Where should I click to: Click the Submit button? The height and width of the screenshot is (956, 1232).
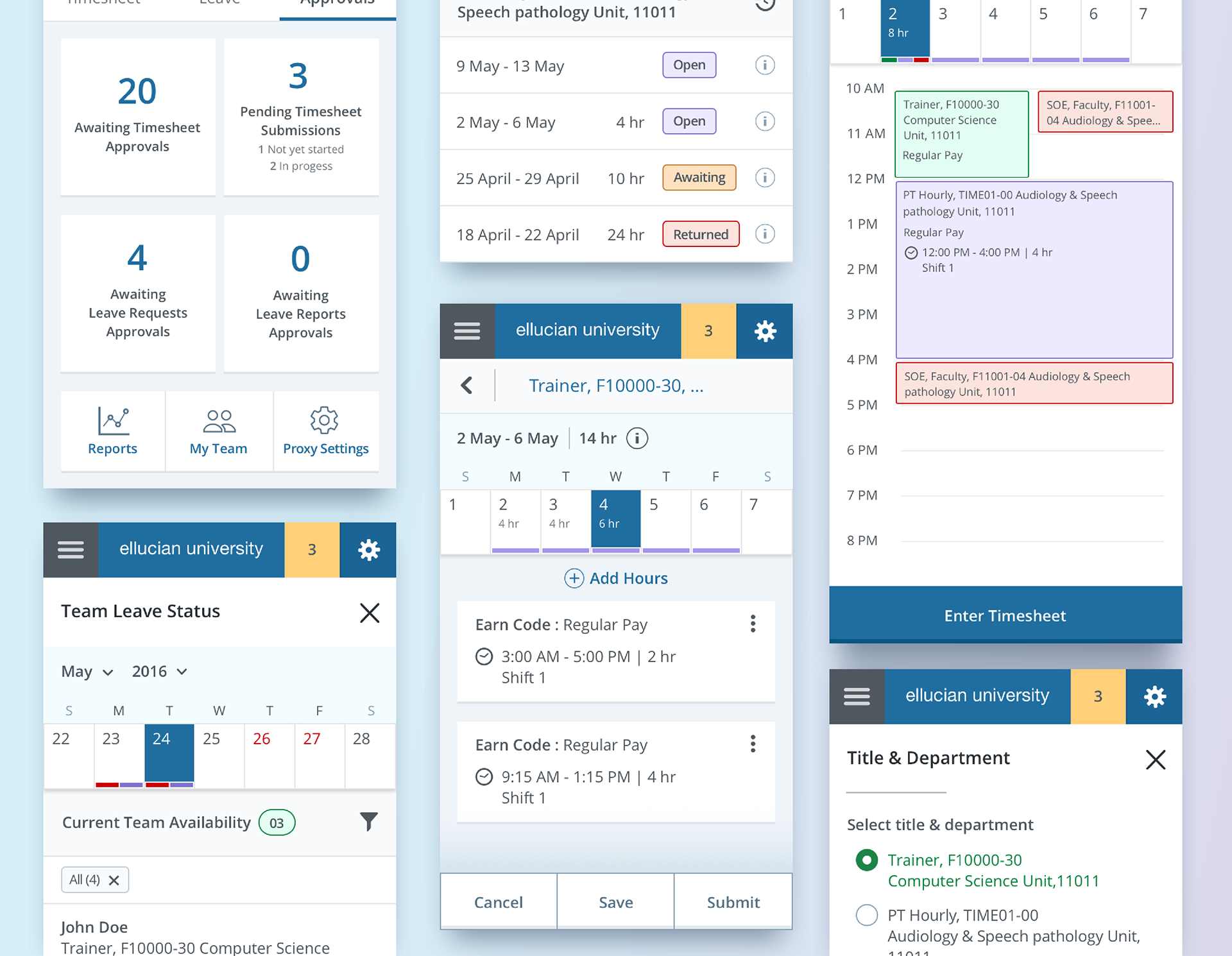click(733, 902)
